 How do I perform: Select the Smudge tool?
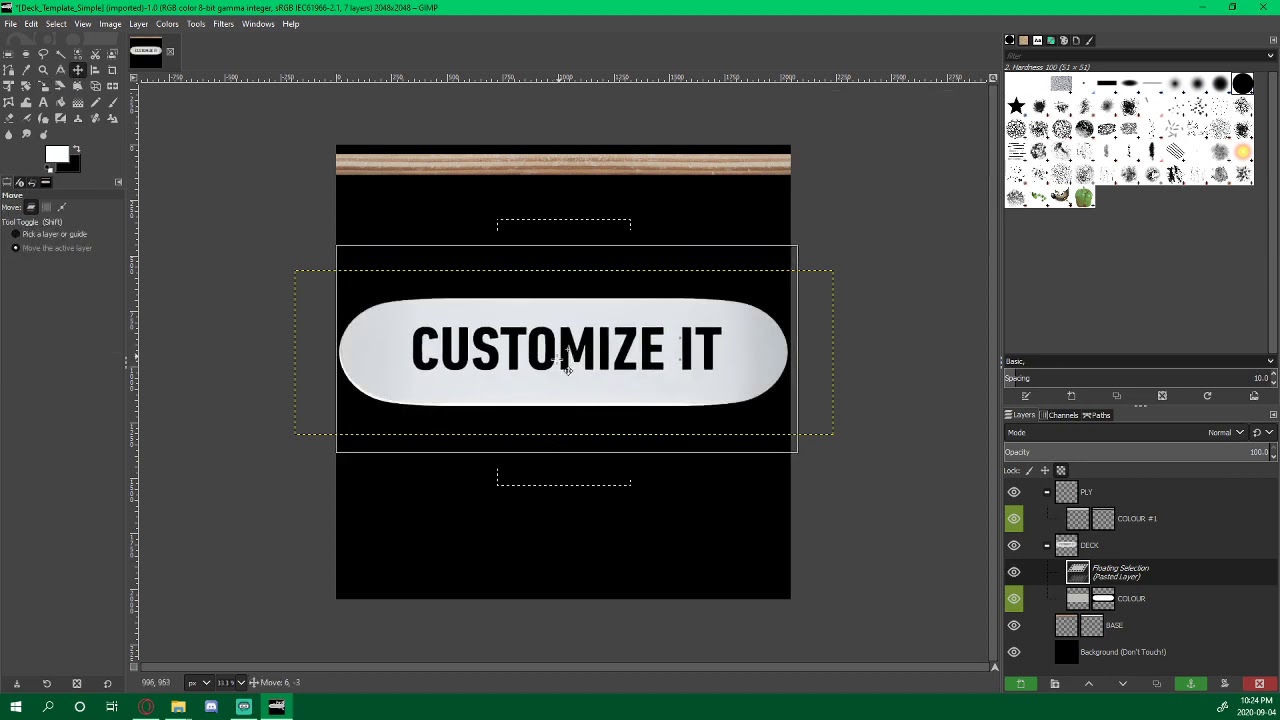(26, 135)
